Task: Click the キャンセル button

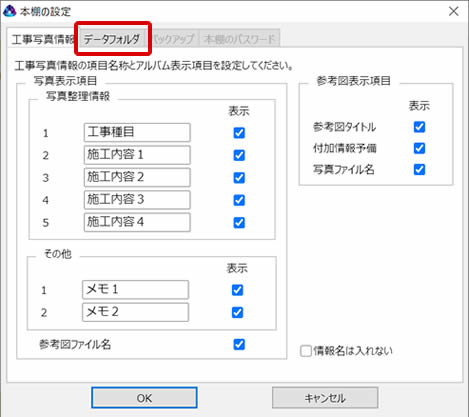Action: point(325,398)
